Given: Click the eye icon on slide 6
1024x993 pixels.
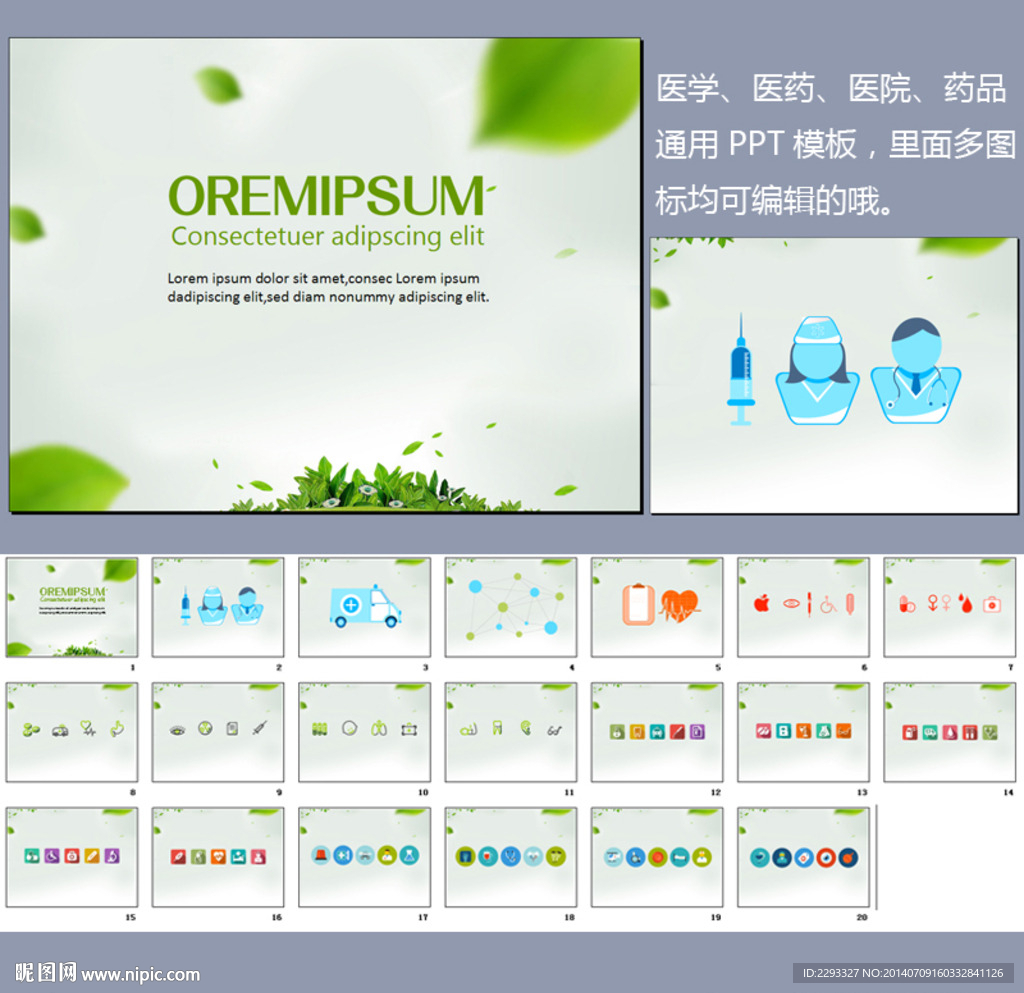Looking at the screenshot, I should (x=791, y=603).
